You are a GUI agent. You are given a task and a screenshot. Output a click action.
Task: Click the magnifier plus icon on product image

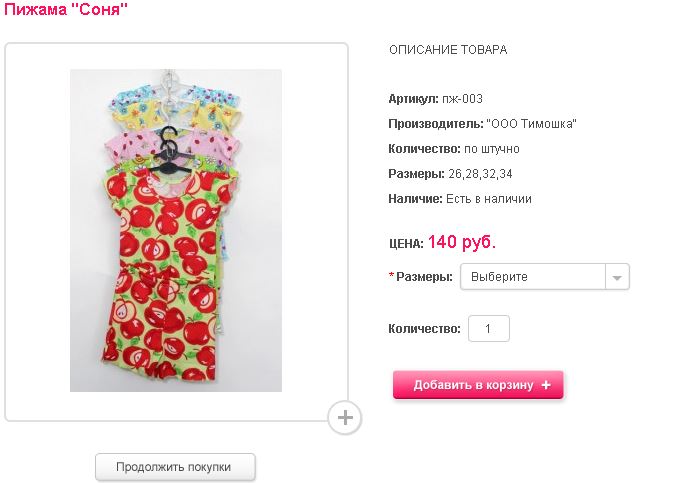[344, 418]
